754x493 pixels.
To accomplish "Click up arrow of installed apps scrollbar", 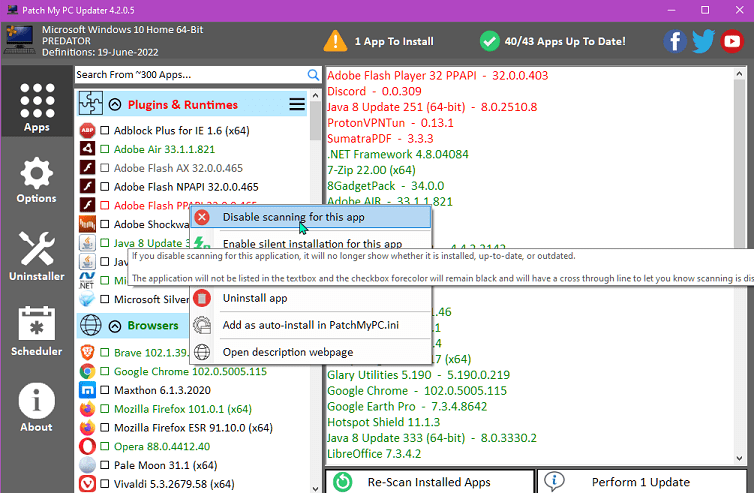I will click(x=739, y=74).
